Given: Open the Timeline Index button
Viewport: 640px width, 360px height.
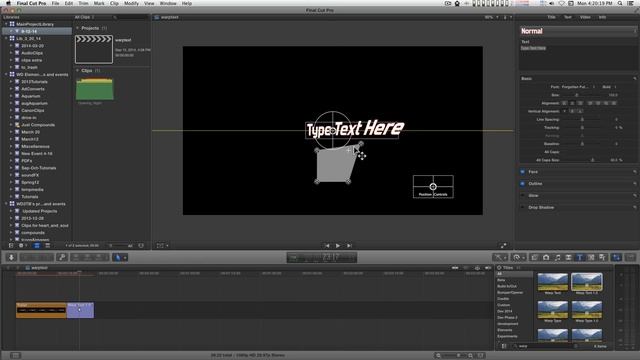Looking at the screenshot, I should (16, 356).
